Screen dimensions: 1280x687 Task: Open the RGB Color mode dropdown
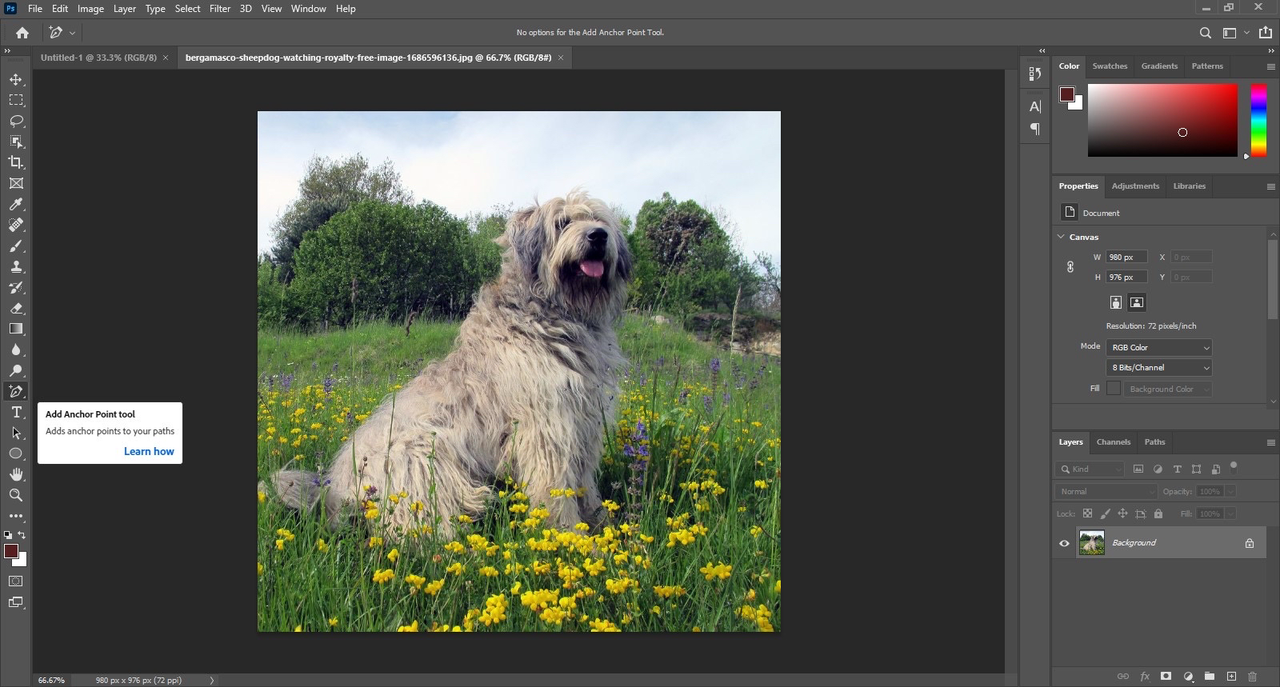pos(1159,347)
